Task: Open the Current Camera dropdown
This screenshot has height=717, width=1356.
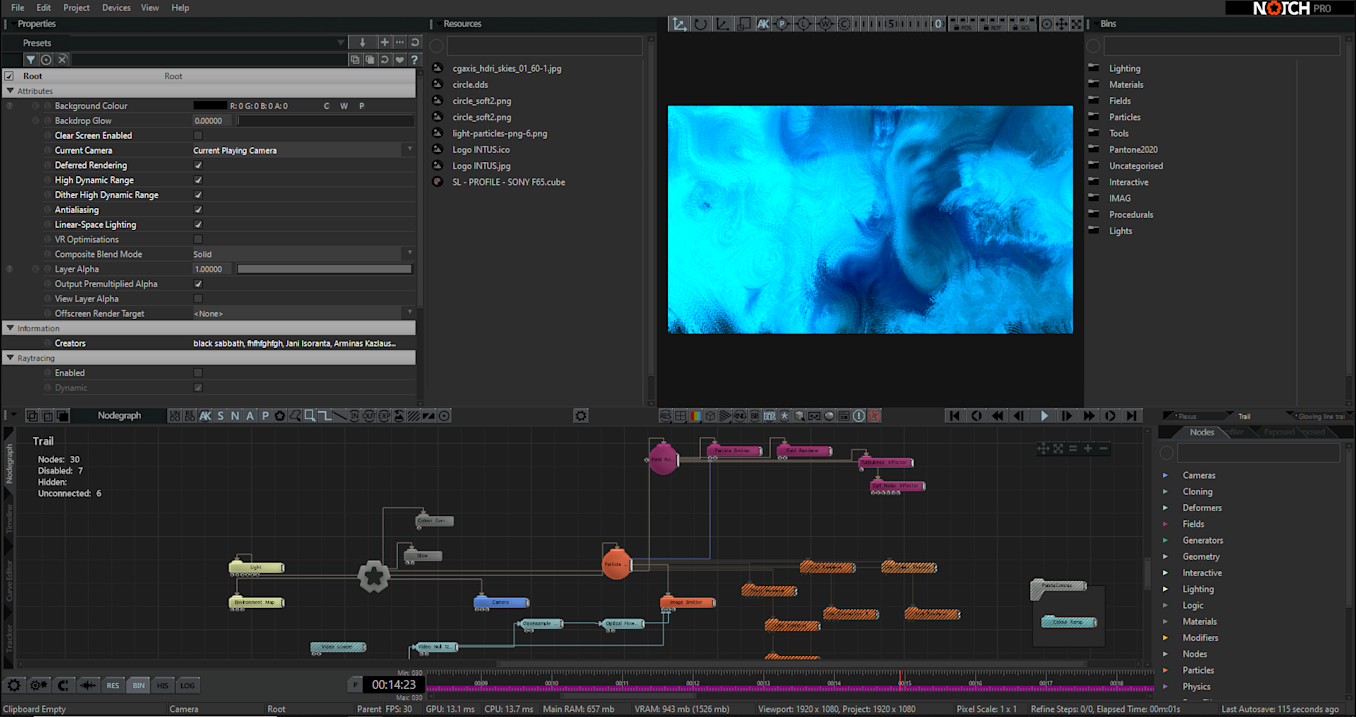Action: [303, 150]
